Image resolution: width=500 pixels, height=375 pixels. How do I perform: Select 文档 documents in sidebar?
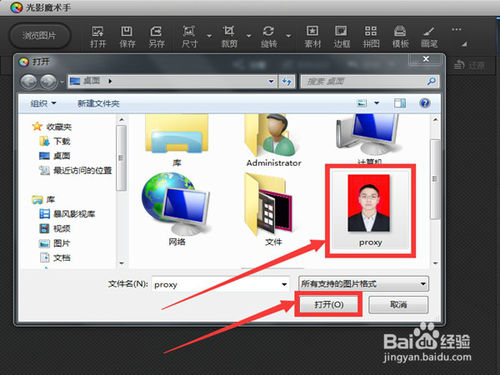(55, 258)
